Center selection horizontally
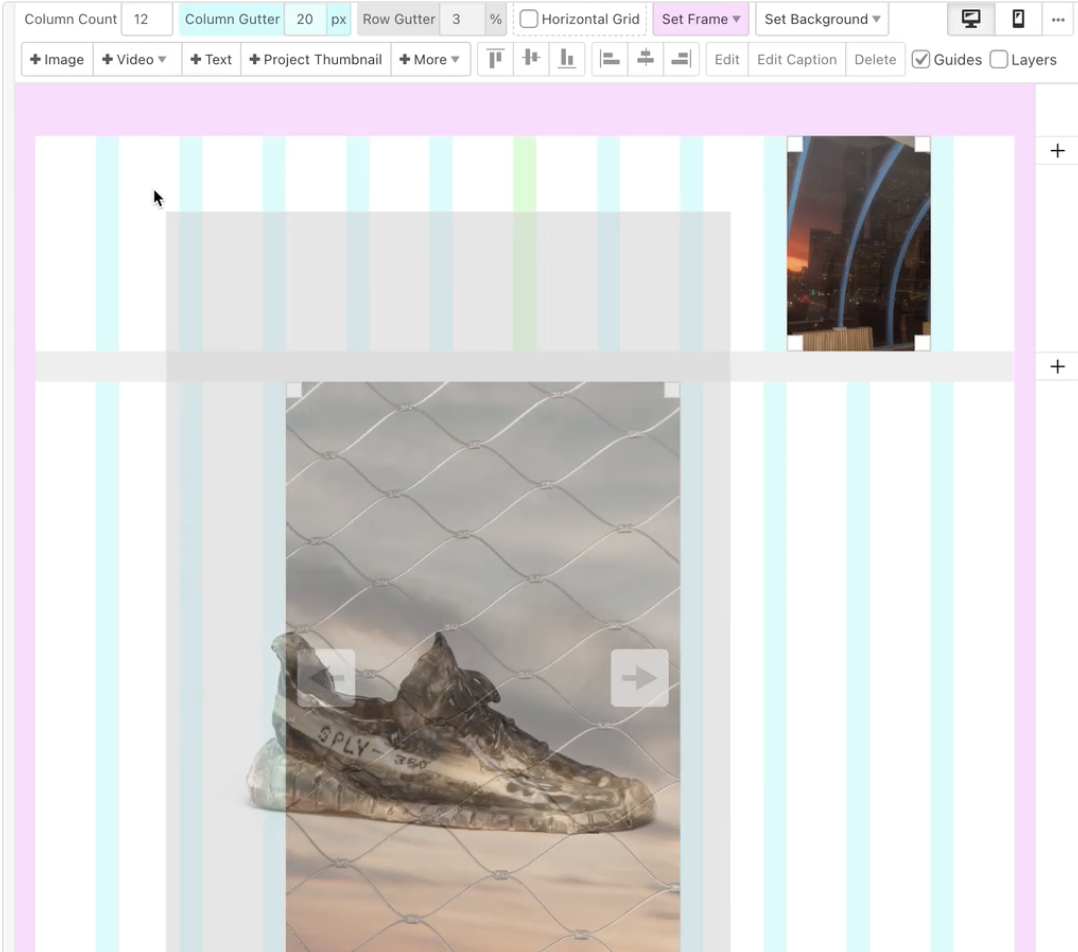Image resolution: width=1078 pixels, height=952 pixels. [645, 59]
